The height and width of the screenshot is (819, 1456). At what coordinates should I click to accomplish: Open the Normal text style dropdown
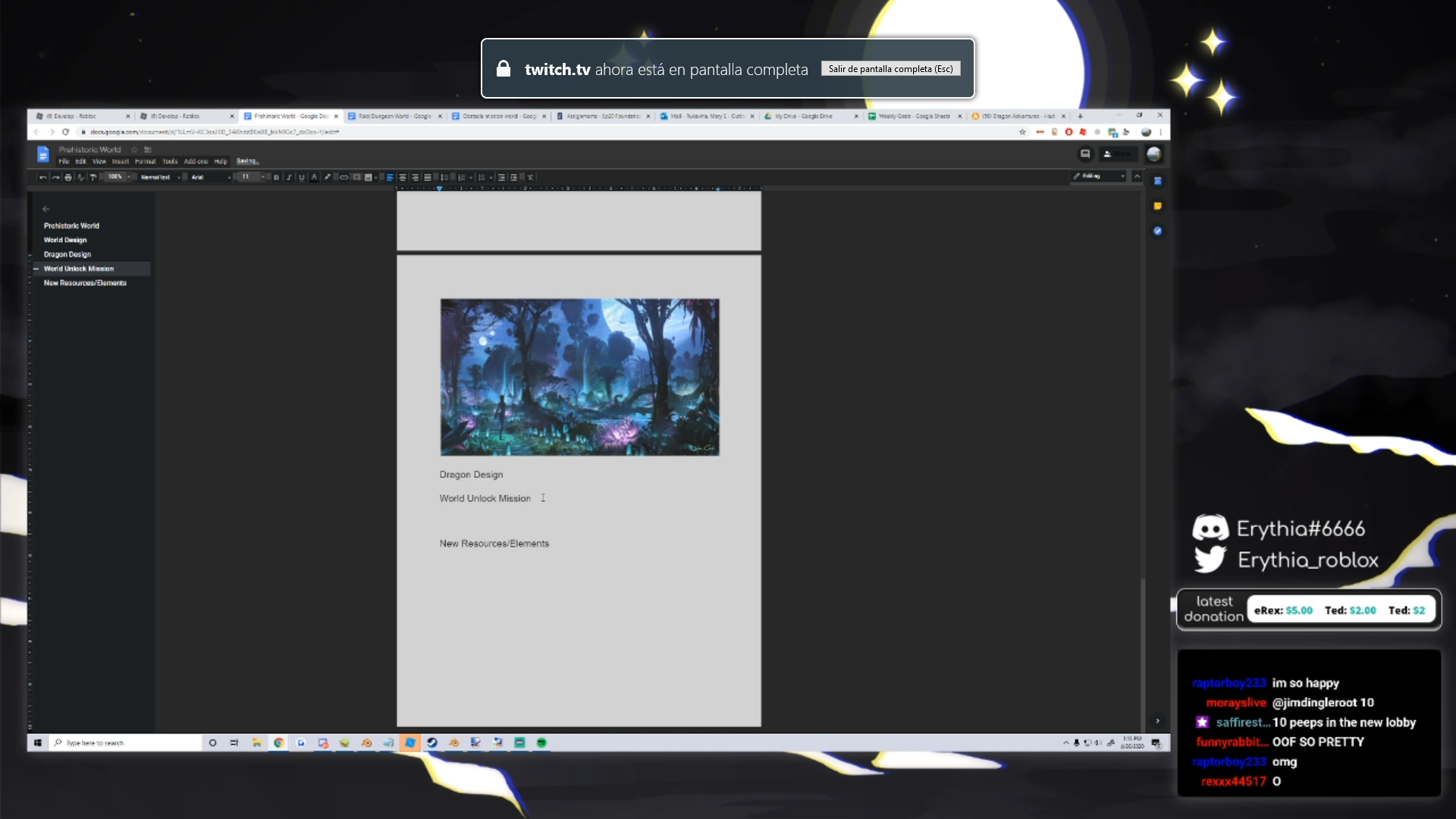(x=160, y=177)
